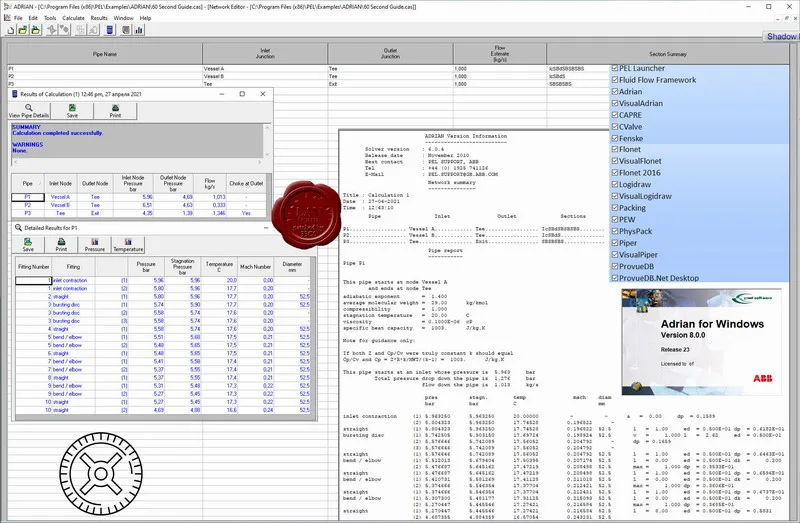The image size is (800, 523).
Task: Toggle the VisualPiper checkbox
Action: click(x=615, y=255)
